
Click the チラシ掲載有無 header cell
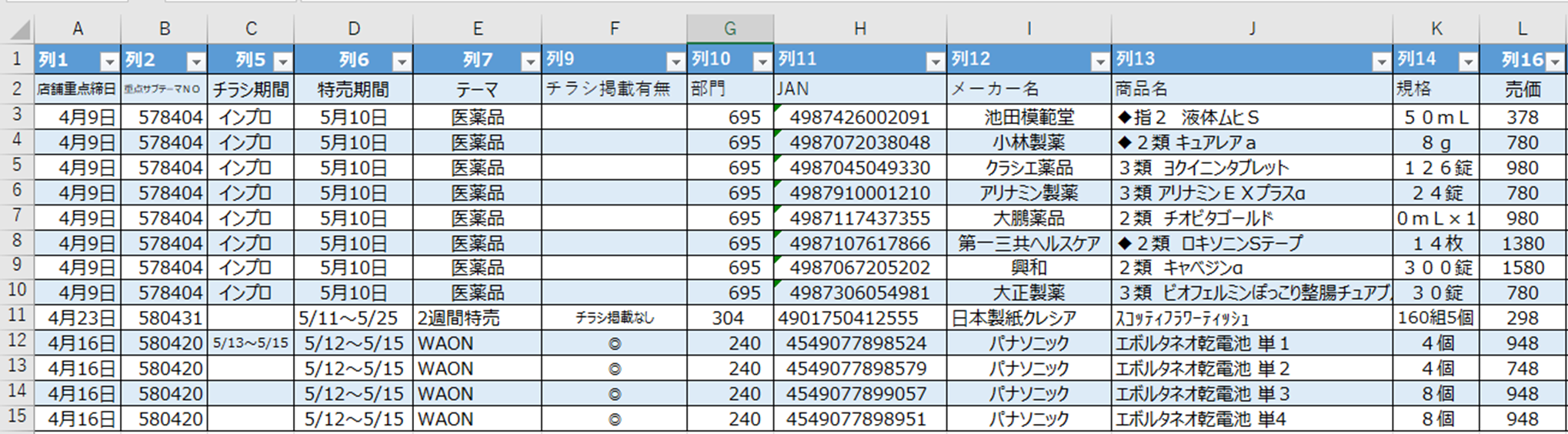(615, 89)
